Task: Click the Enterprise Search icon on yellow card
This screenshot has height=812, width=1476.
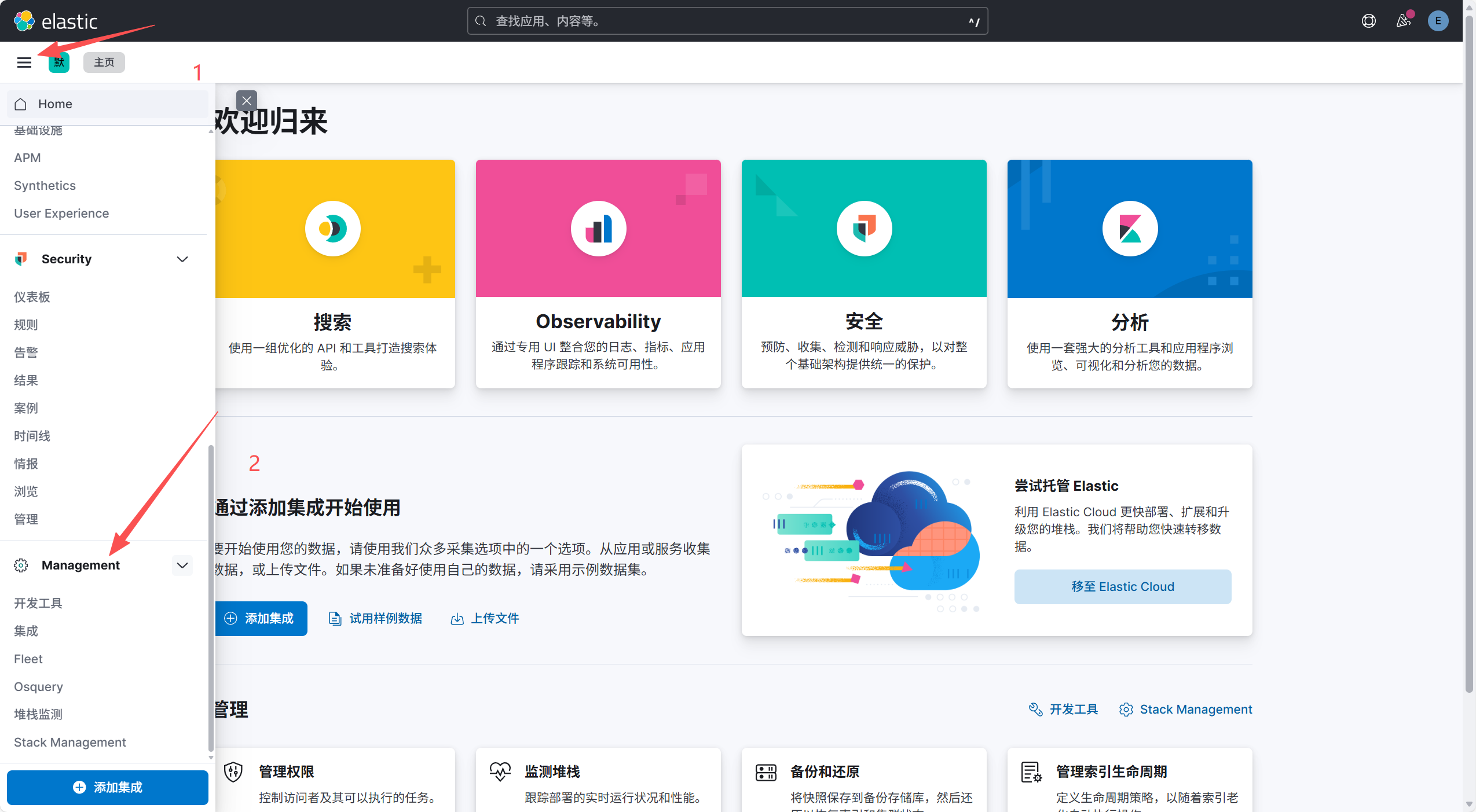Action: tap(333, 229)
